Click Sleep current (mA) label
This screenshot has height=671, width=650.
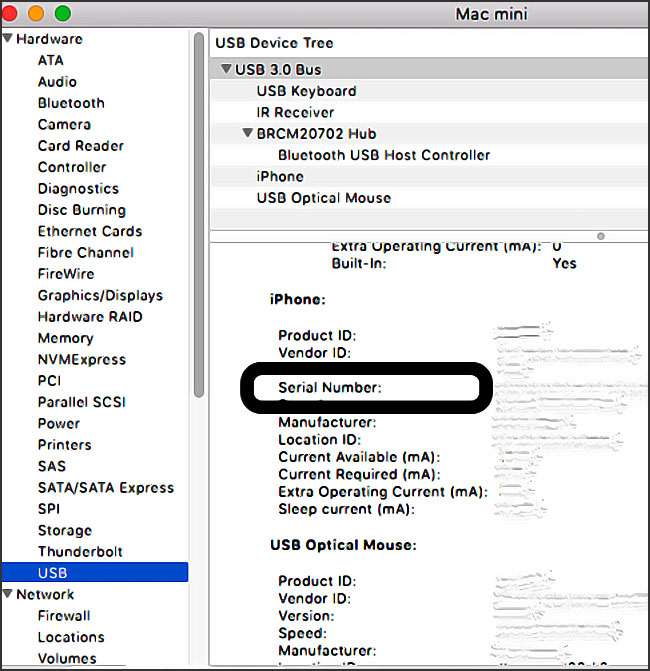(x=347, y=509)
